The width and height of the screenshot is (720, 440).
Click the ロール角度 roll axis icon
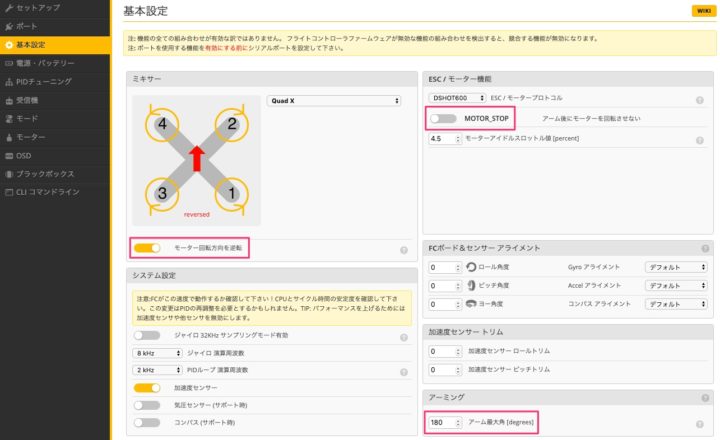[471, 267]
